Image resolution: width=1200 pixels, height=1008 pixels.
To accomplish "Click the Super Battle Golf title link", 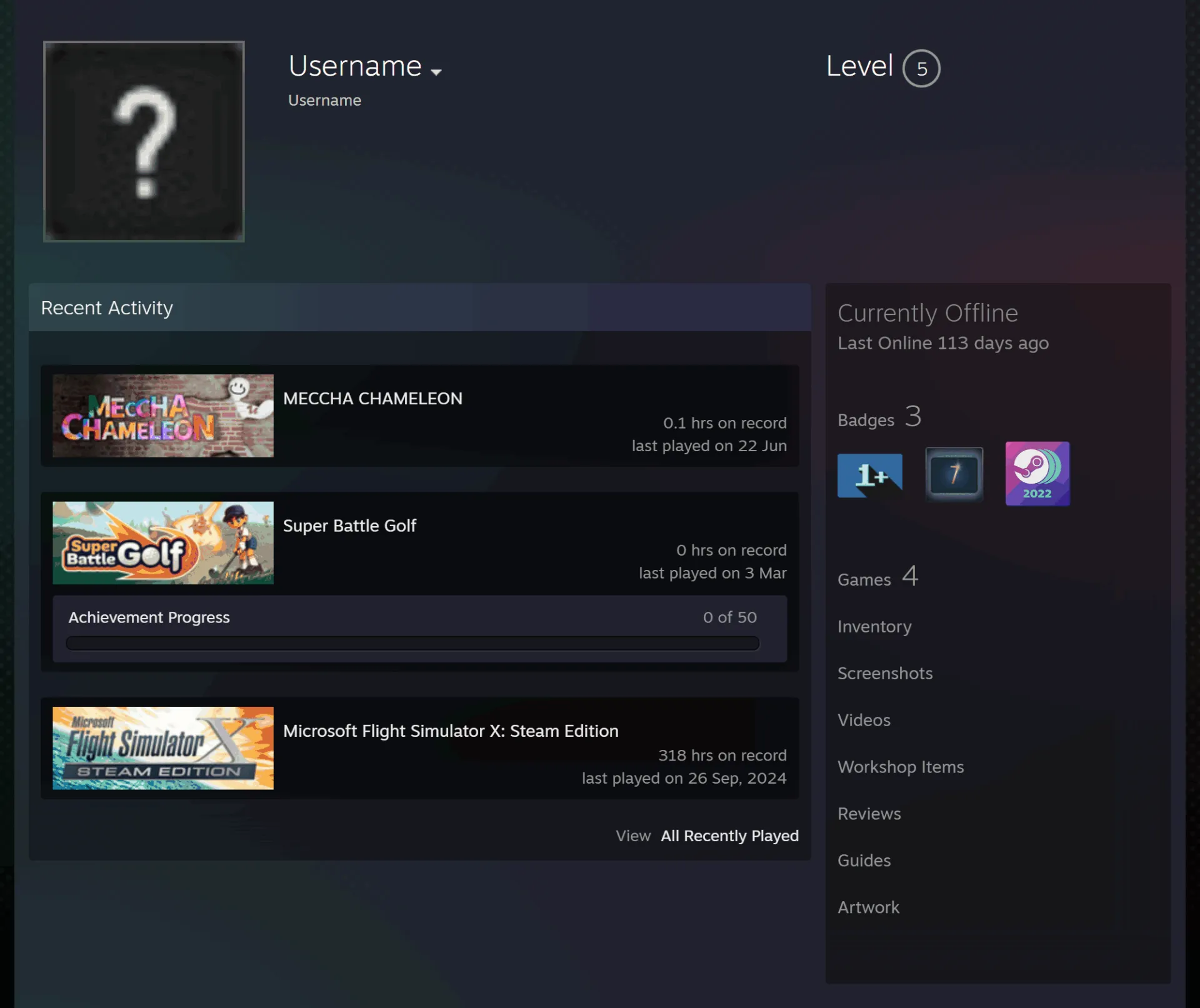I will click(349, 526).
